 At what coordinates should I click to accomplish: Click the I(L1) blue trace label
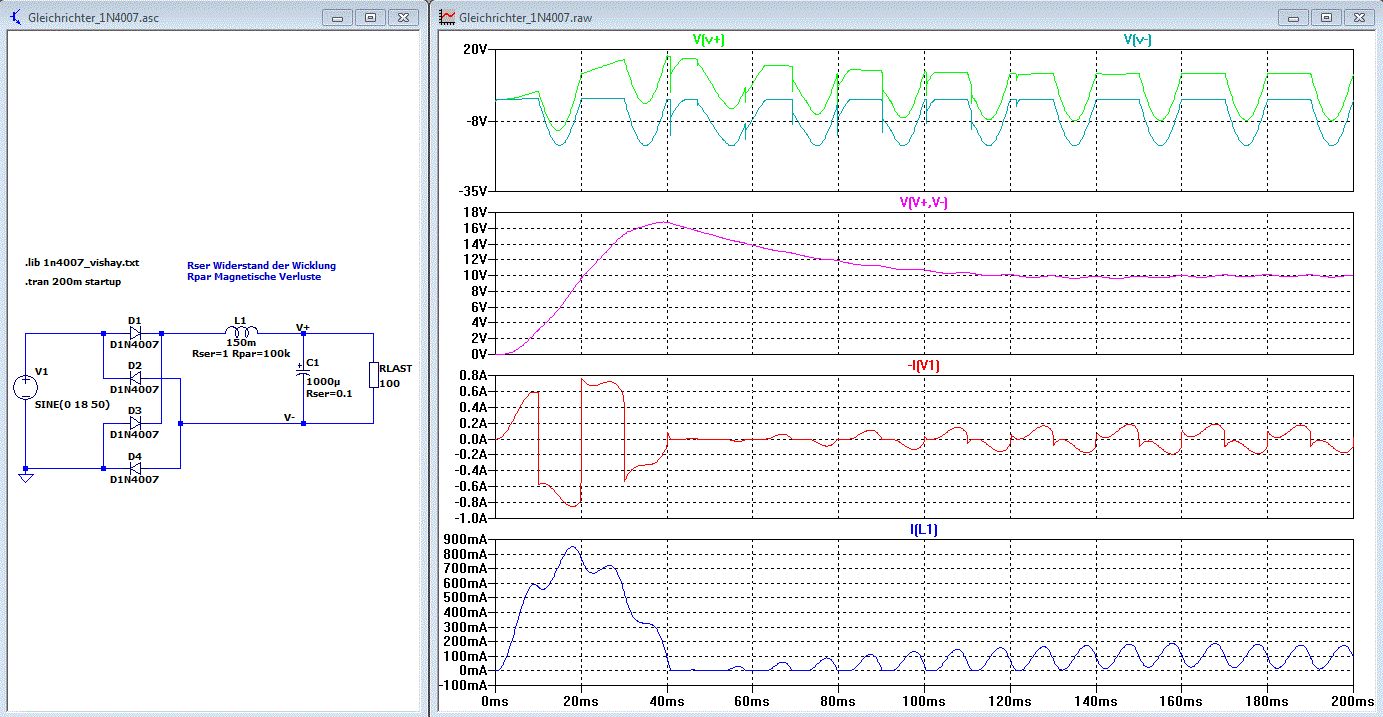point(925,528)
